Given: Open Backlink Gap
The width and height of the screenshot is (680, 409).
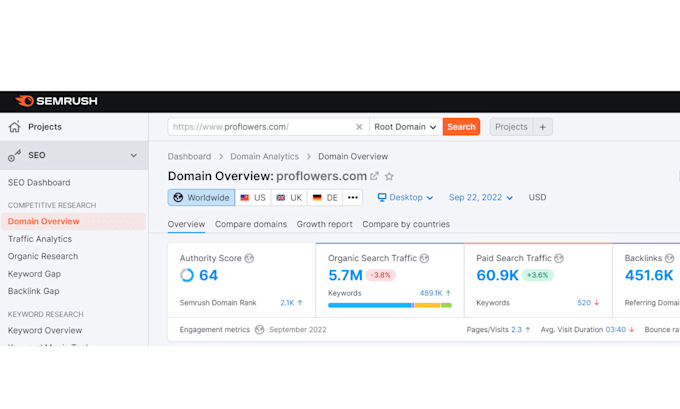Looking at the screenshot, I should tap(33, 291).
